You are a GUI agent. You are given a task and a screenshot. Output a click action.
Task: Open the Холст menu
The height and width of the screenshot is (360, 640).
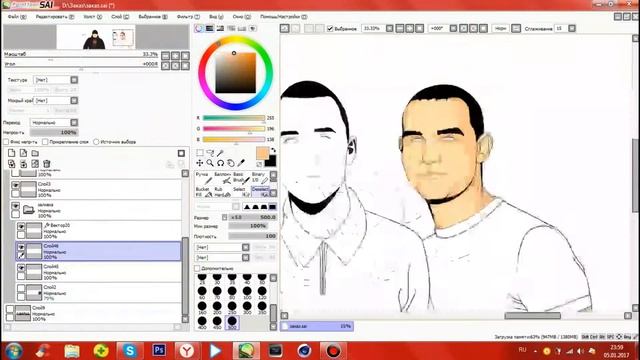point(93,17)
